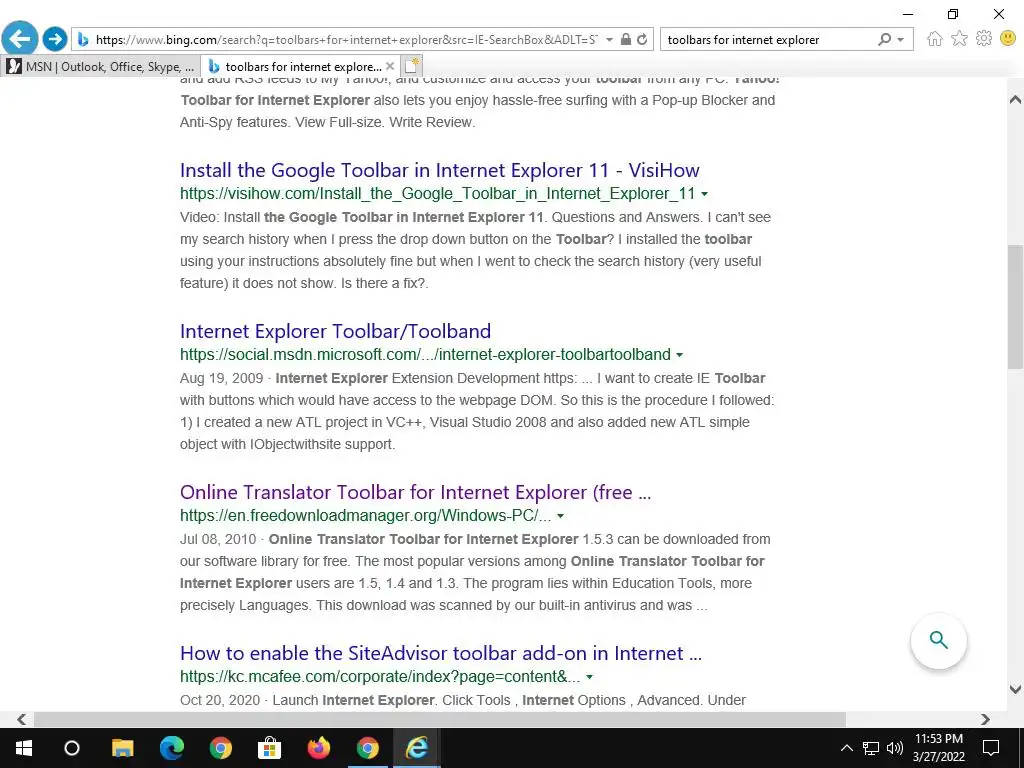Open Install the Google Toolbar VisiHow result
The height and width of the screenshot is (768, 1024).
pos(440,170)
